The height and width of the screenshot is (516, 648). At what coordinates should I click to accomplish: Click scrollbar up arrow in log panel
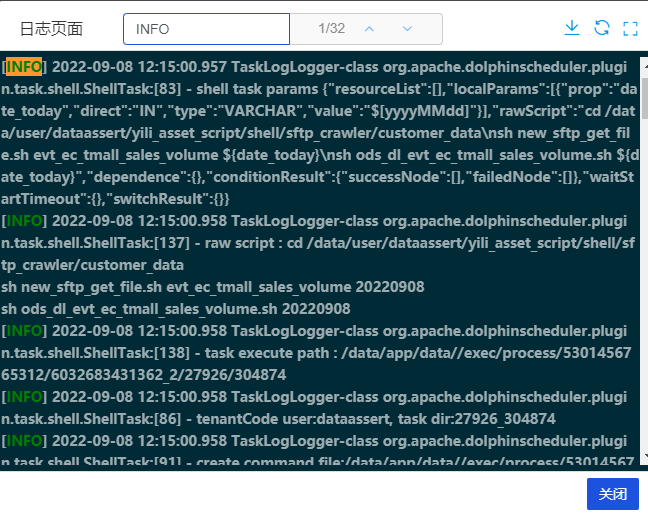[645, 65]
